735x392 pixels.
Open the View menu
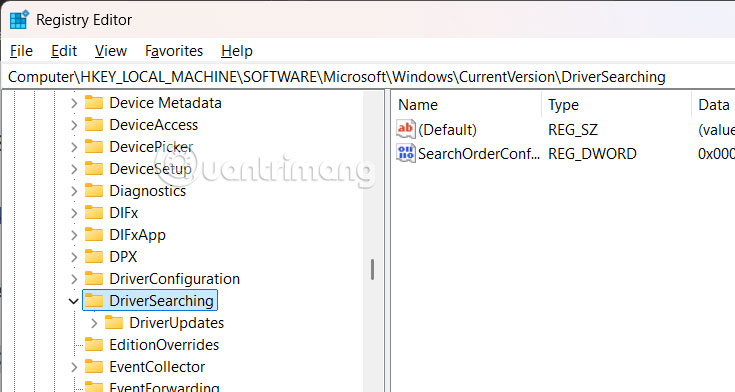[111, 51]
